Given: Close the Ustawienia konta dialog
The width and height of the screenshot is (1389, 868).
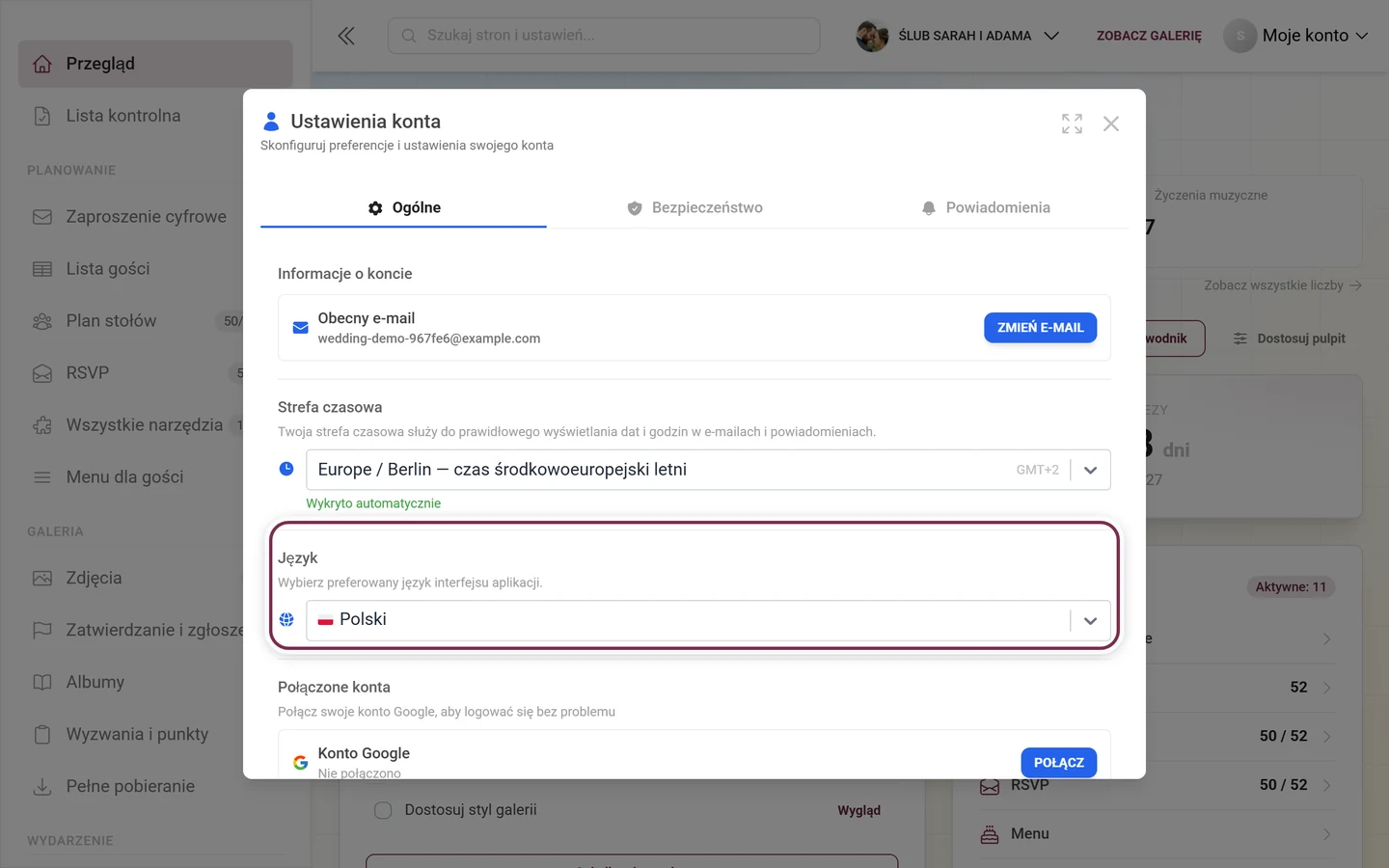Looking at the screenshot, I should click(x=1111, y=123).
